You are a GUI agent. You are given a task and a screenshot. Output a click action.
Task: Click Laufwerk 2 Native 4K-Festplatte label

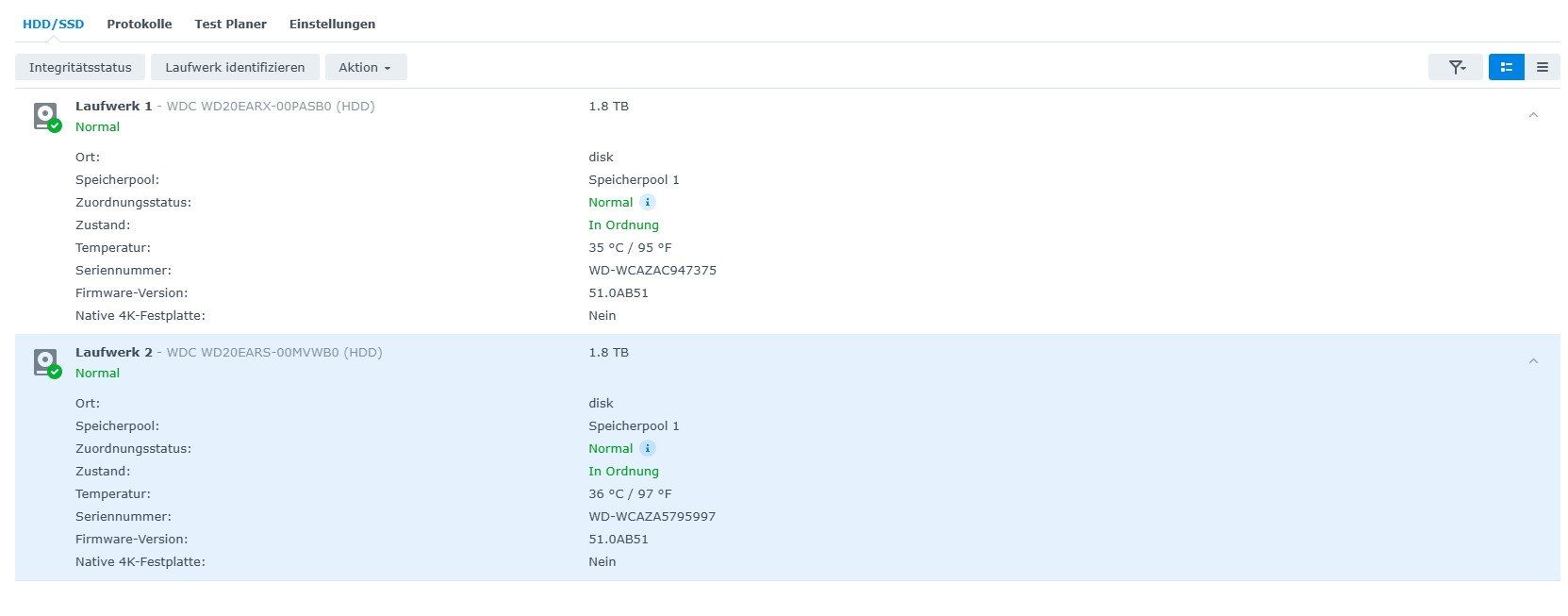pyautogui.click(x=140, y=561)
